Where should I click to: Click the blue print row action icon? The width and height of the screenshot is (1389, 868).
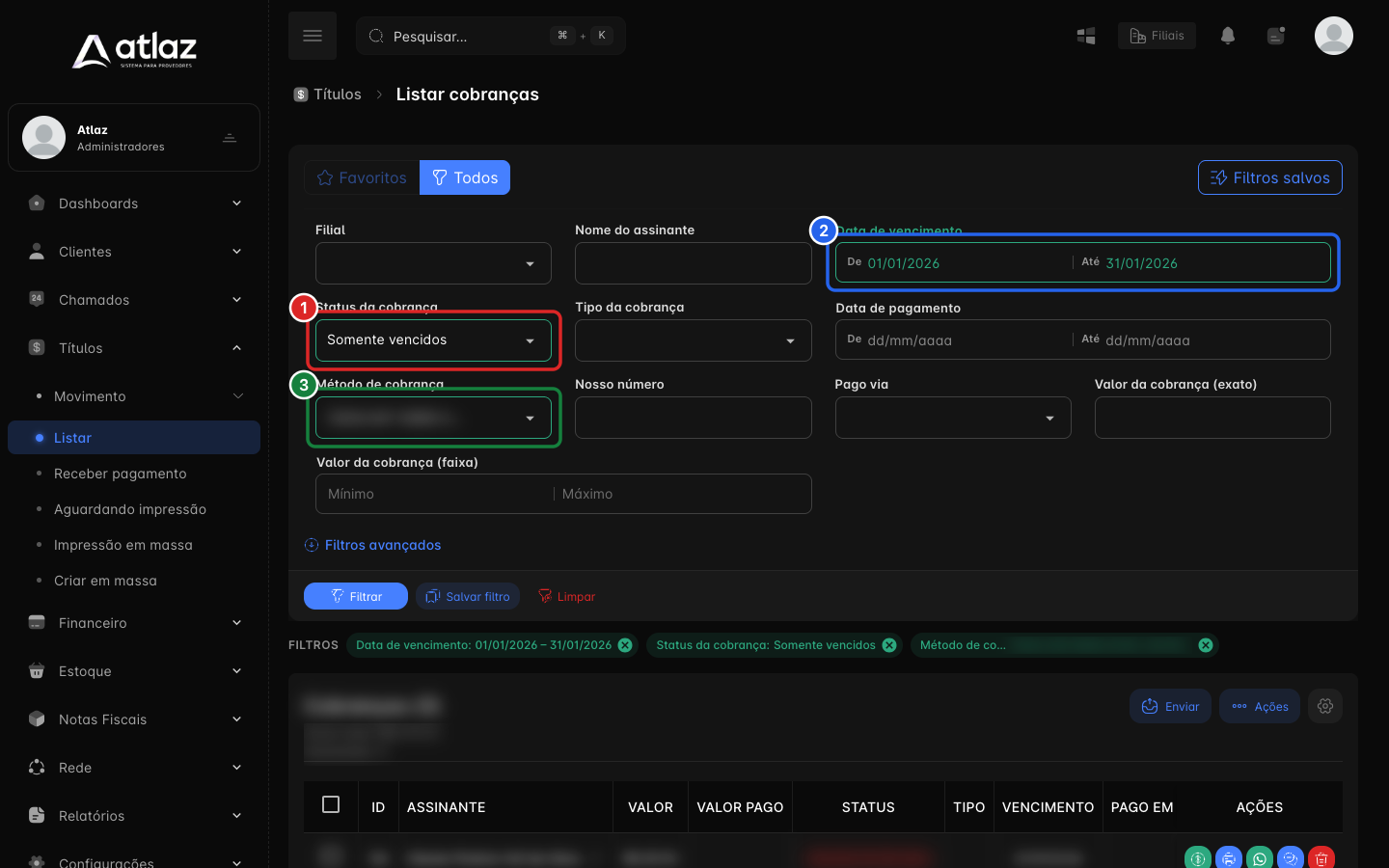pos(1228,857)
